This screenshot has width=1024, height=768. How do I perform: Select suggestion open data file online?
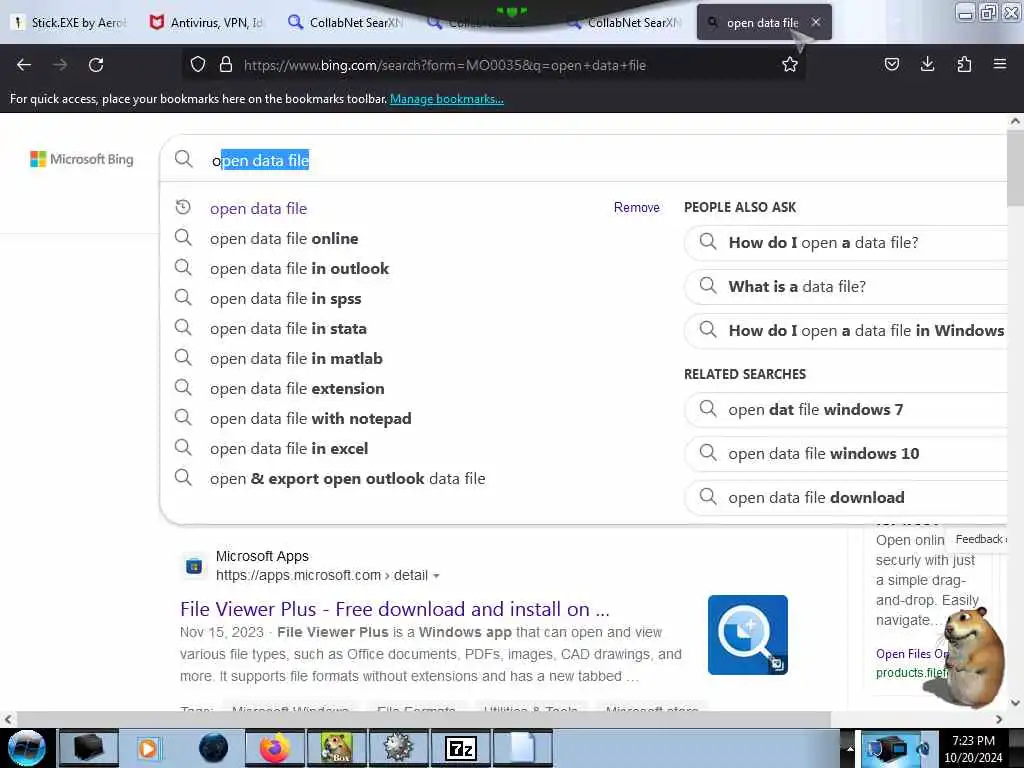(284, 238)
